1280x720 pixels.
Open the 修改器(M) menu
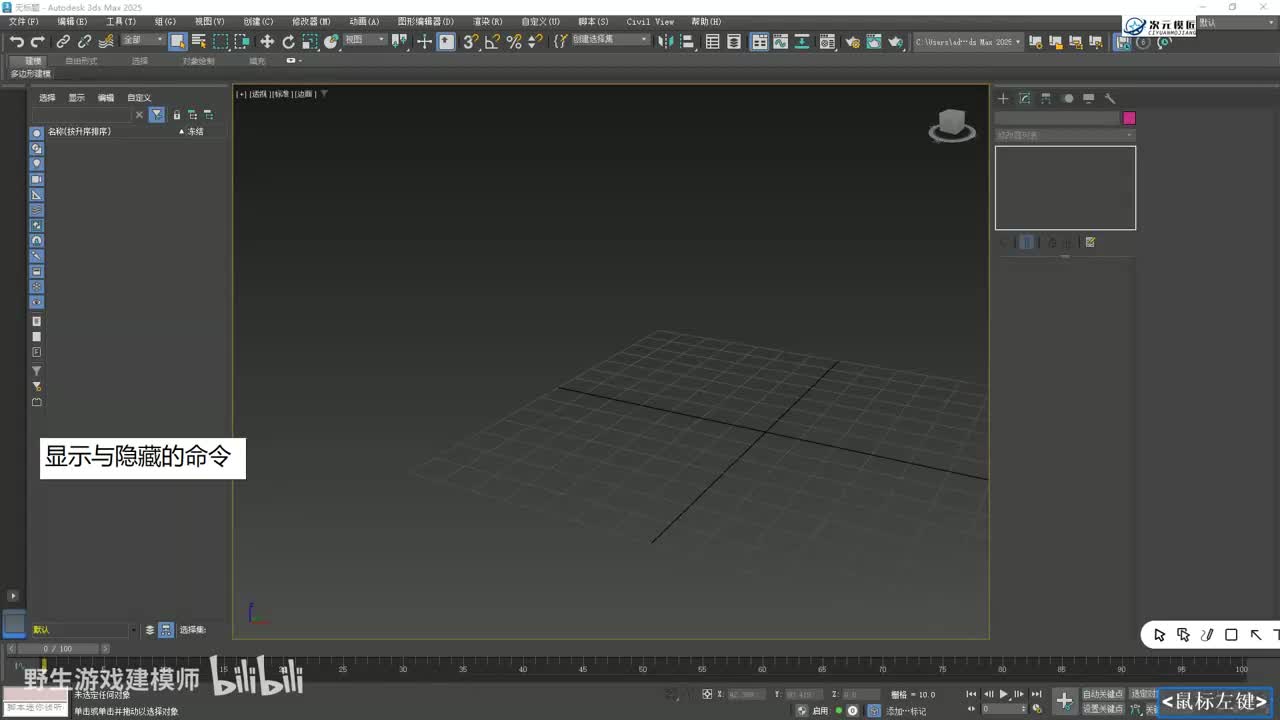click(311, 21)
